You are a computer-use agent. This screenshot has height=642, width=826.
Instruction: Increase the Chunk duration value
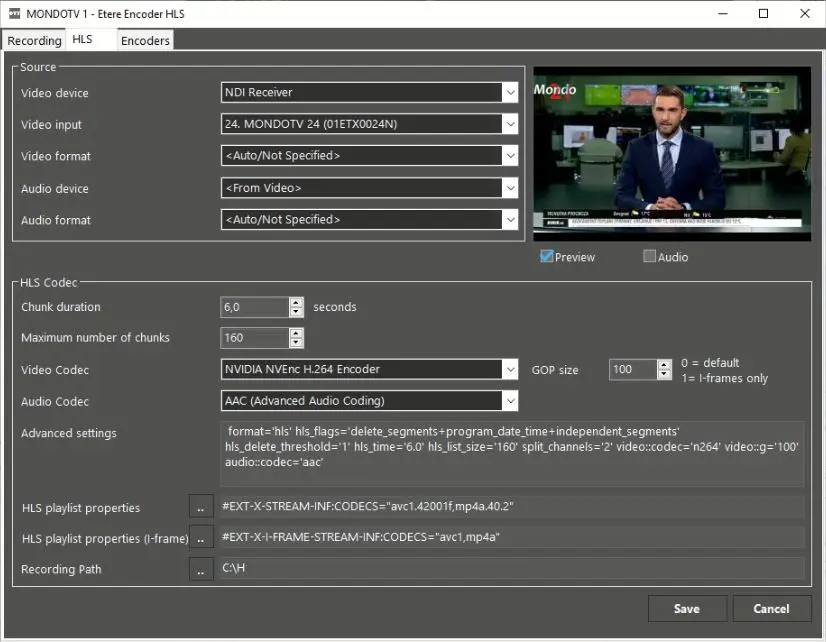[x=296, y=302]
